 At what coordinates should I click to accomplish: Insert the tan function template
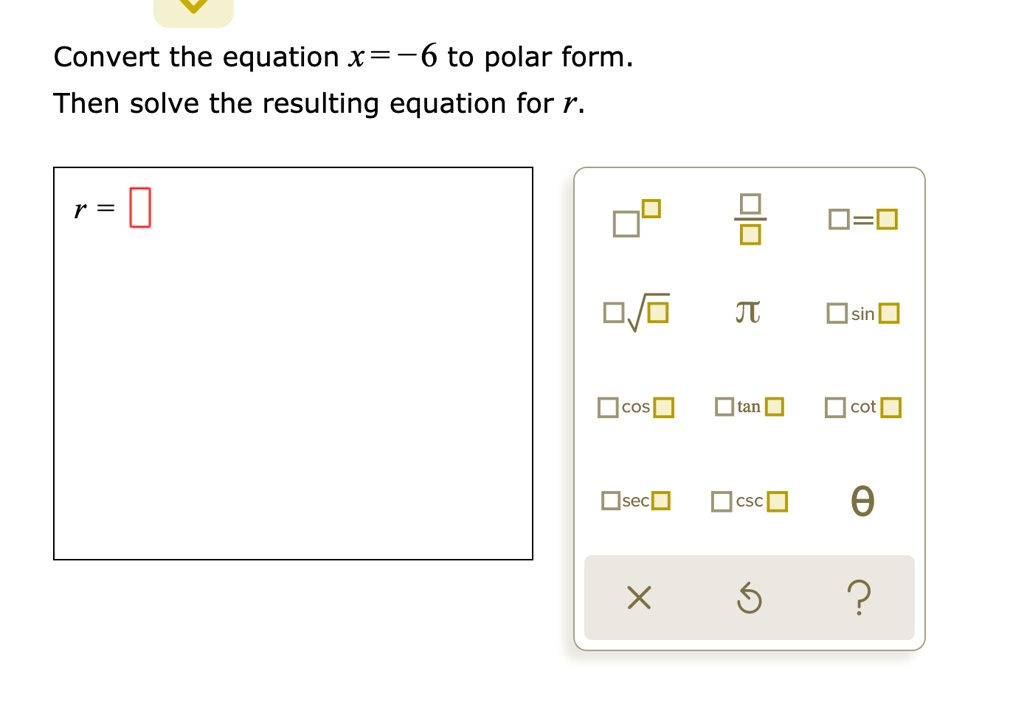click(x=748, y=406)
